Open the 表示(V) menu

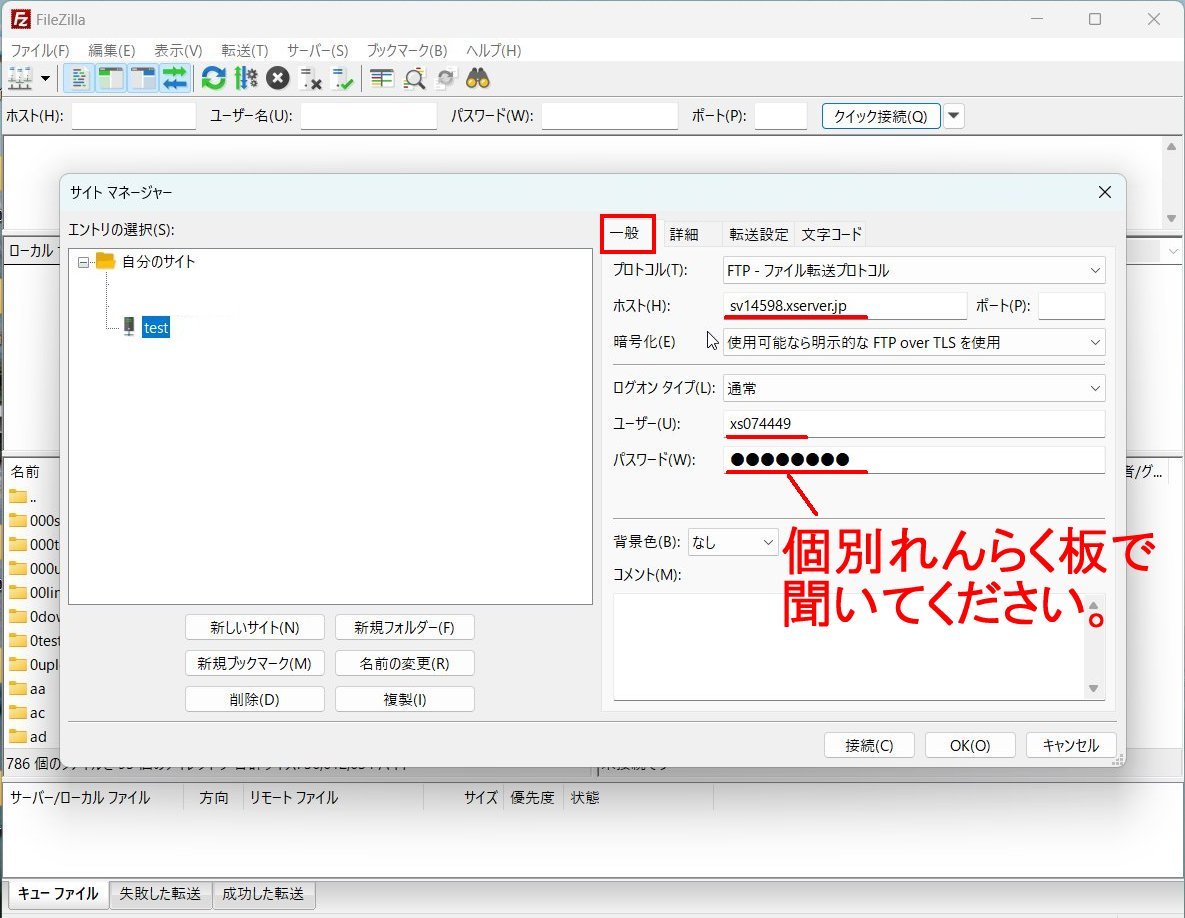click(178, 51)
